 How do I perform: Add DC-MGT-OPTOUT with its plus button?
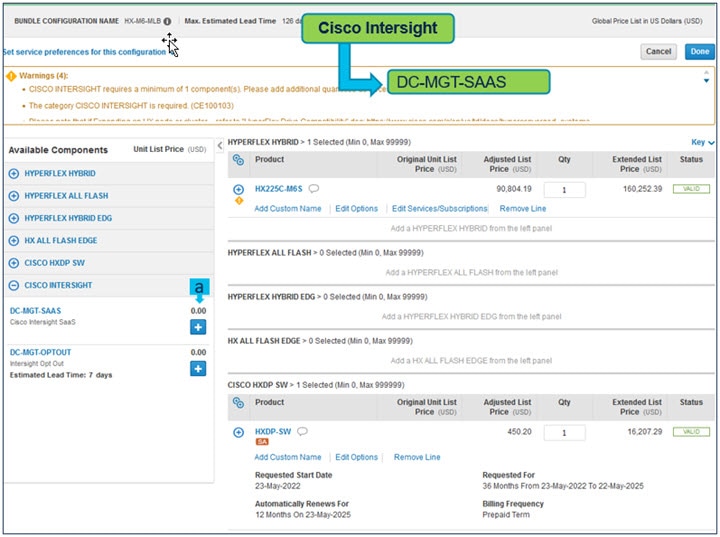[198, 368]
